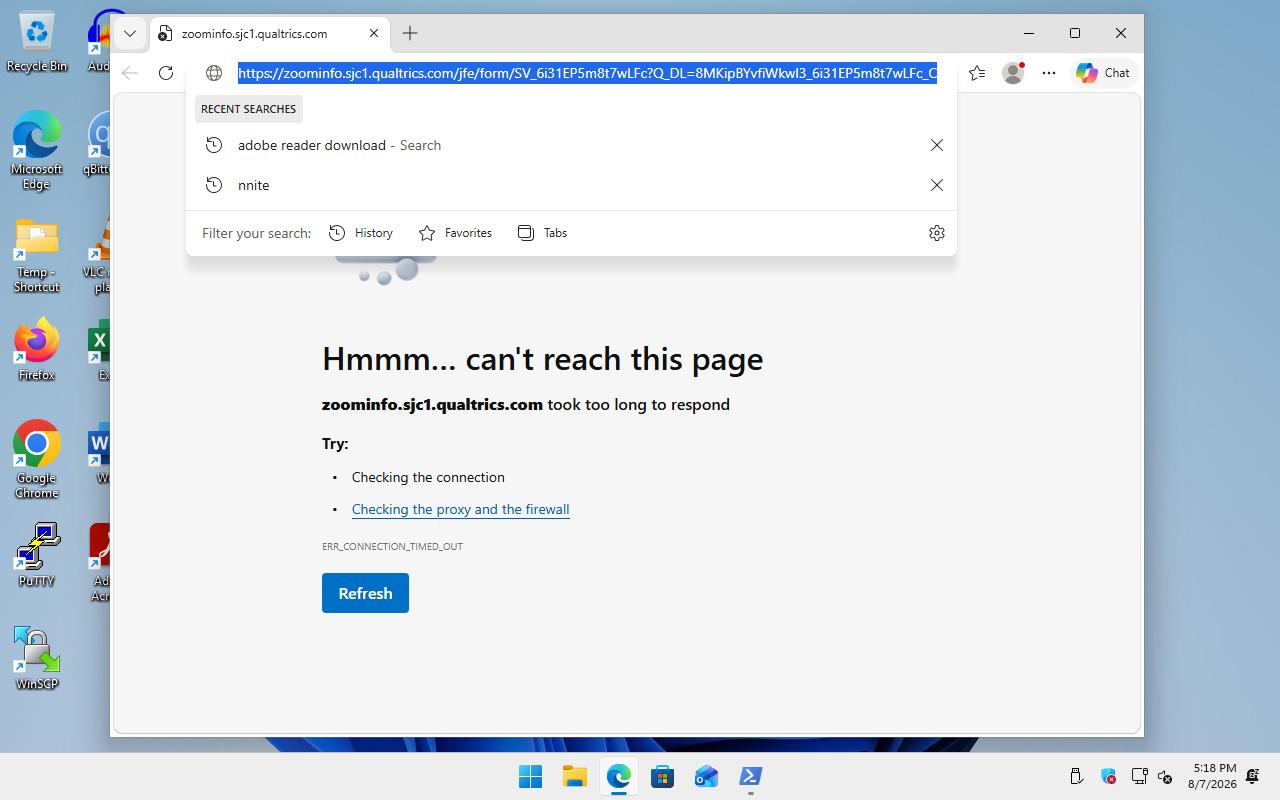Click the RECENT SEARCHES label
The height and width of the screenshot is (800, 1280).
click(249, 109)
